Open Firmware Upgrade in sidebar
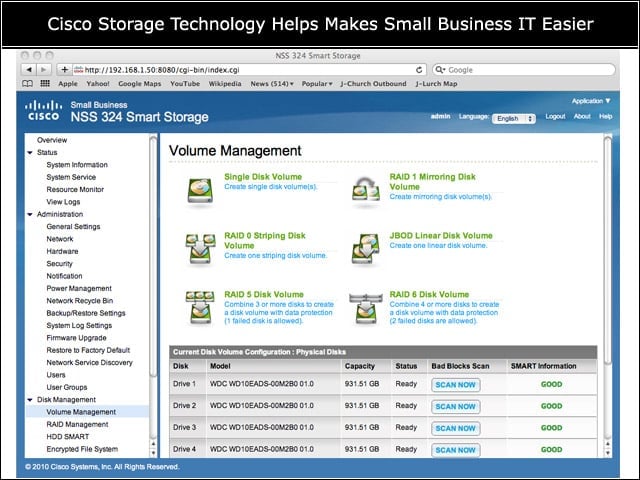640x480 pixels. click(x=76, y=338)
